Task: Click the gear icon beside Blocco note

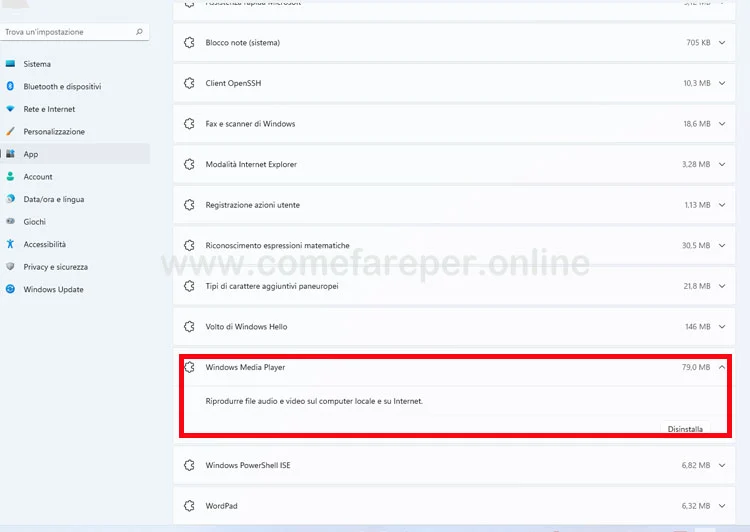Action: click(189, 43)
